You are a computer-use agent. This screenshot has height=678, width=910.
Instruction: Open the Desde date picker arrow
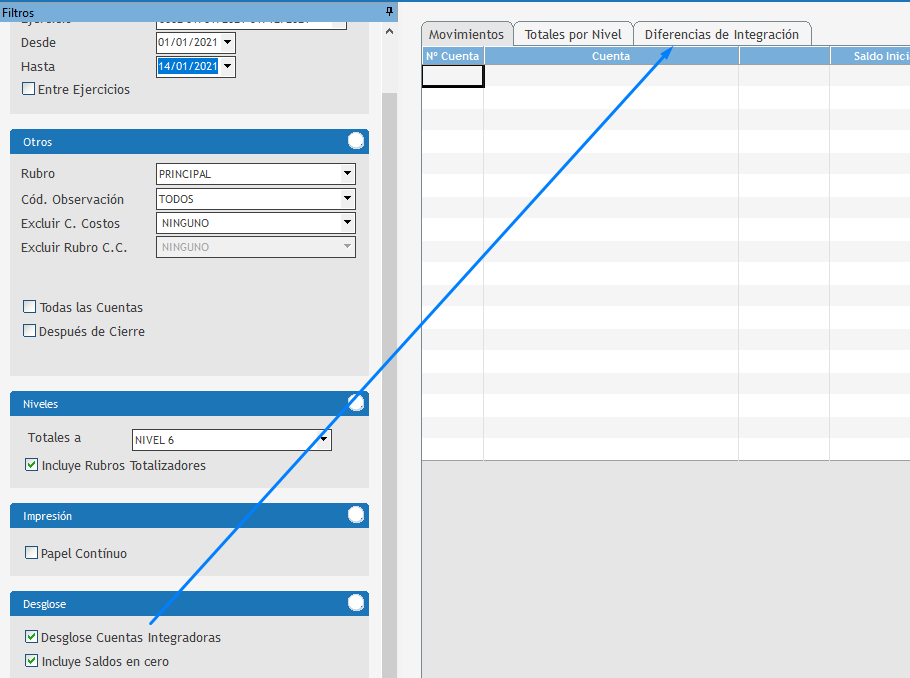click(x=228, y=42)
